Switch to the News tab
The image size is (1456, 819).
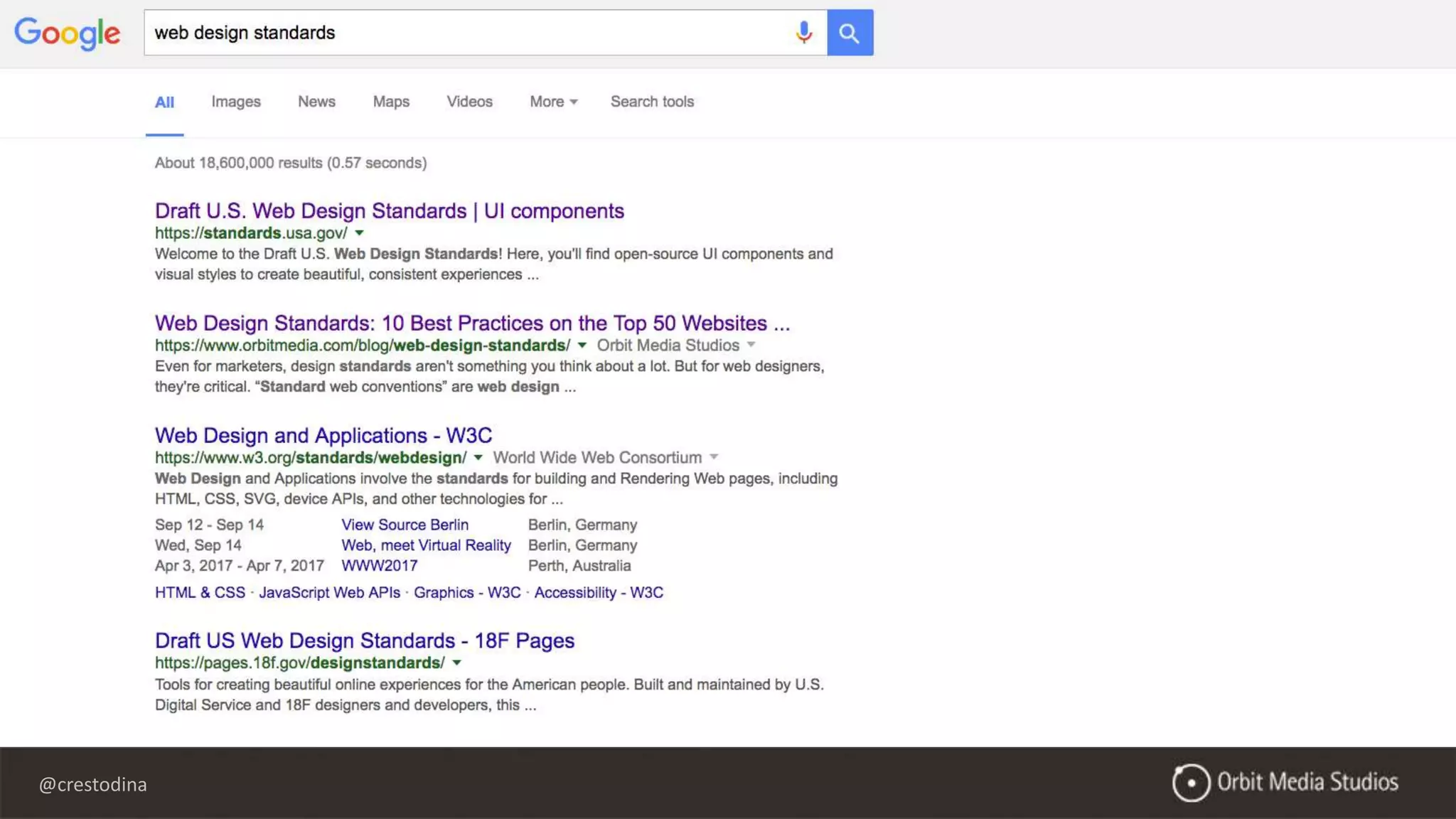316,102
